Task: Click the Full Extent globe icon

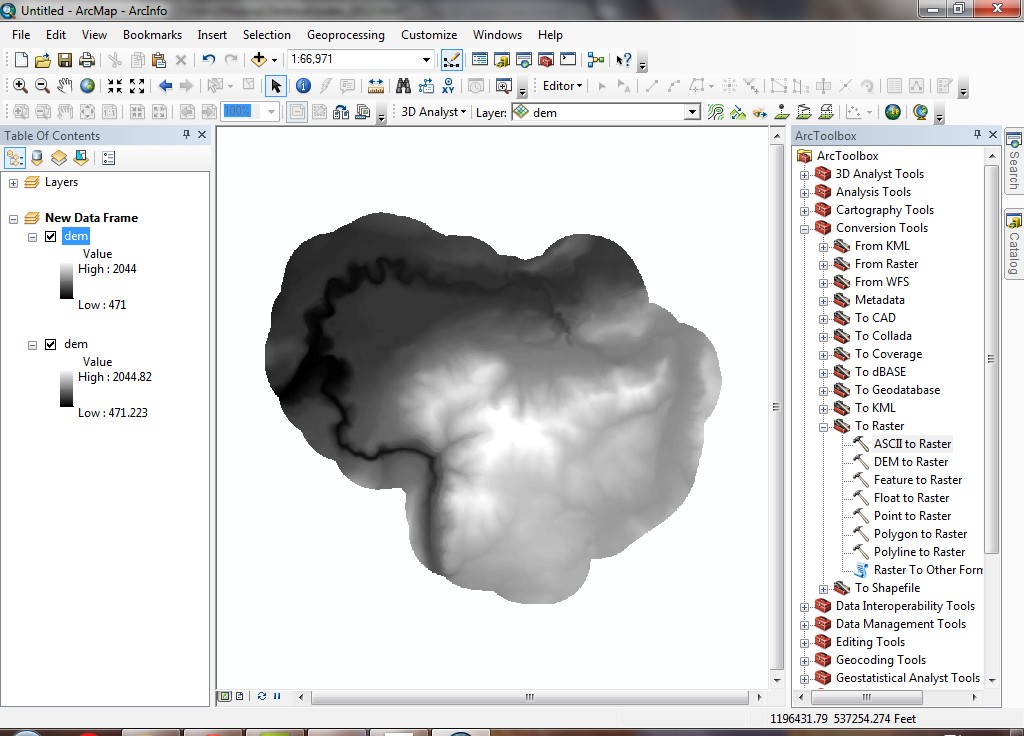Action: click(88, 86)
